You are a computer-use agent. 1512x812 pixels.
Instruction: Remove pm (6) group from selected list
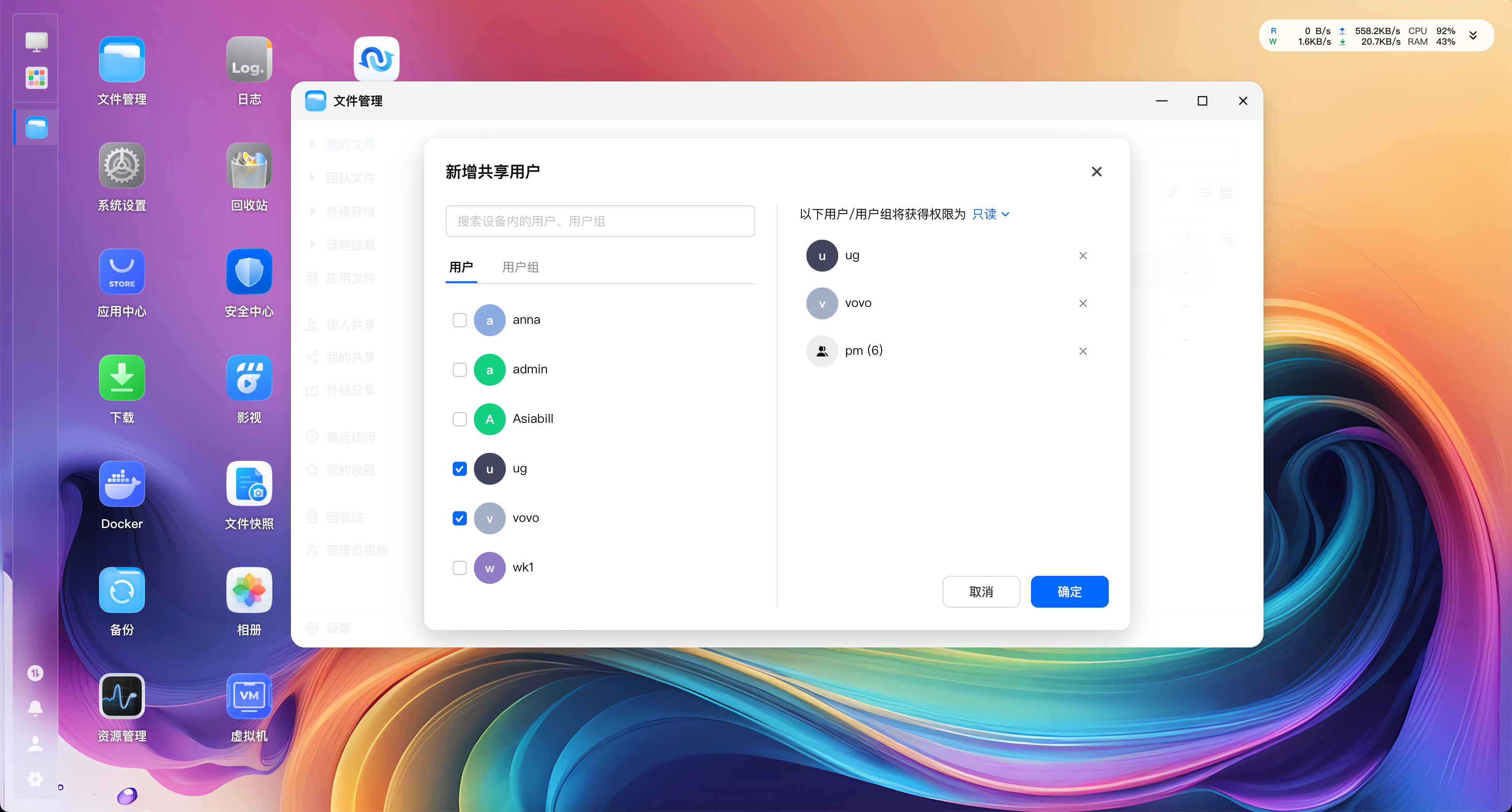pos(1083,351)
